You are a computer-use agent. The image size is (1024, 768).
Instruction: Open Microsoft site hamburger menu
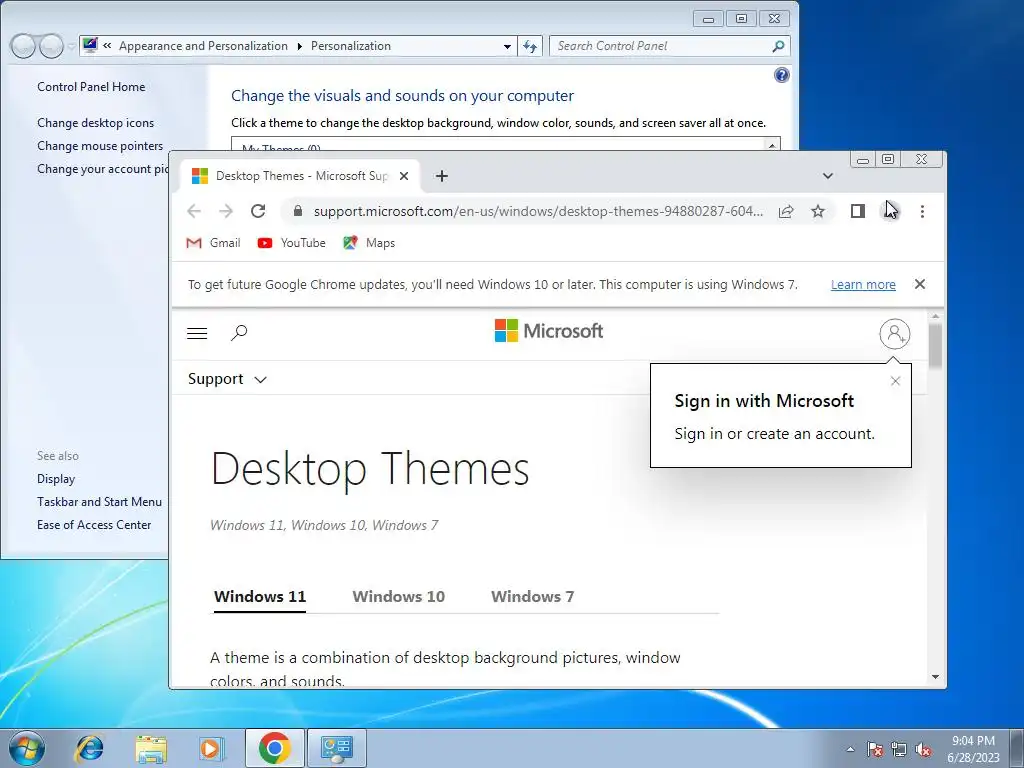coord(197,333)
